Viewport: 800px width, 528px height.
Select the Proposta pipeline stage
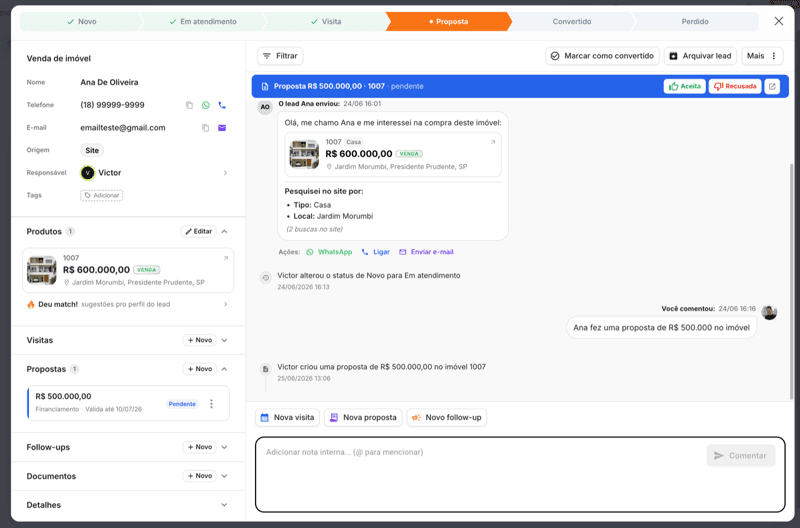(x=448, y=21)
